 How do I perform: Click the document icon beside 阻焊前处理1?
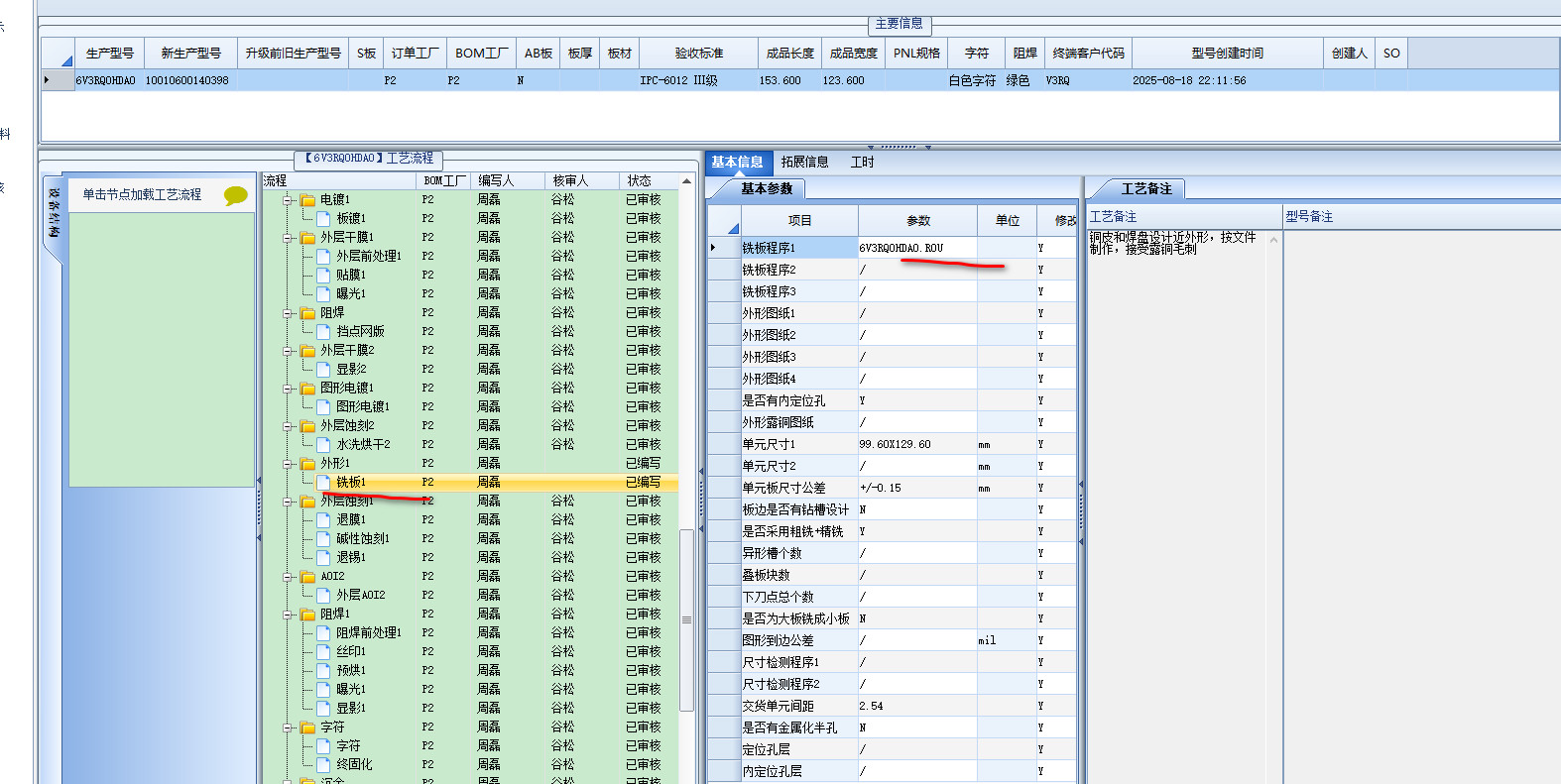click(x=323, y=632)
